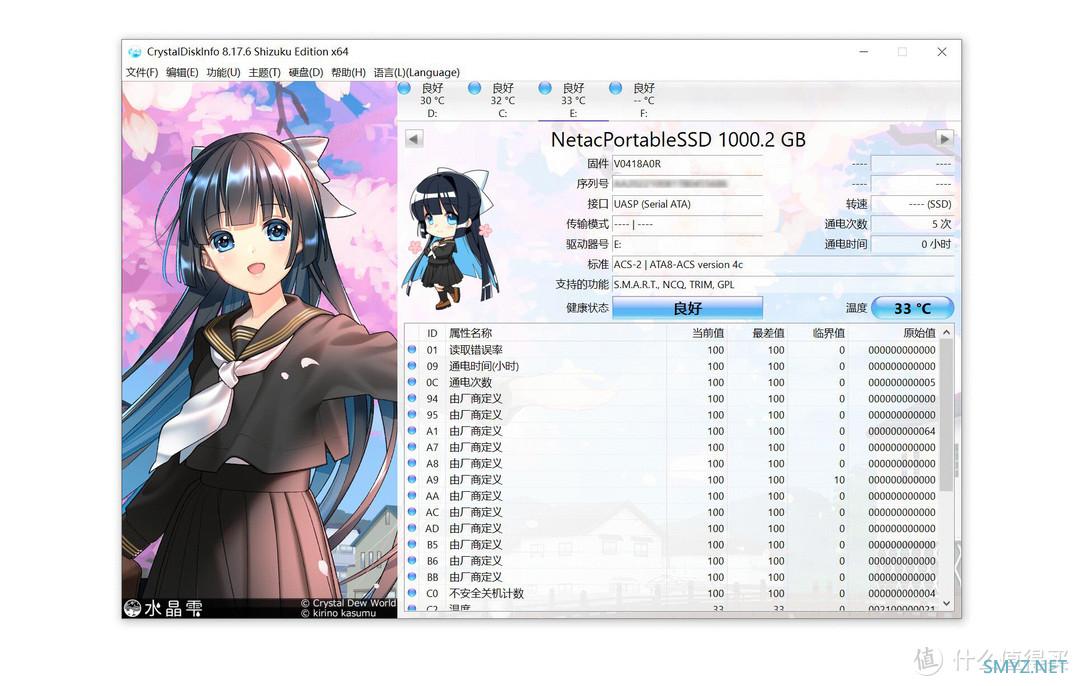Click the drive letter field E:
1080x686 pixels.
[x=687, y=244]
